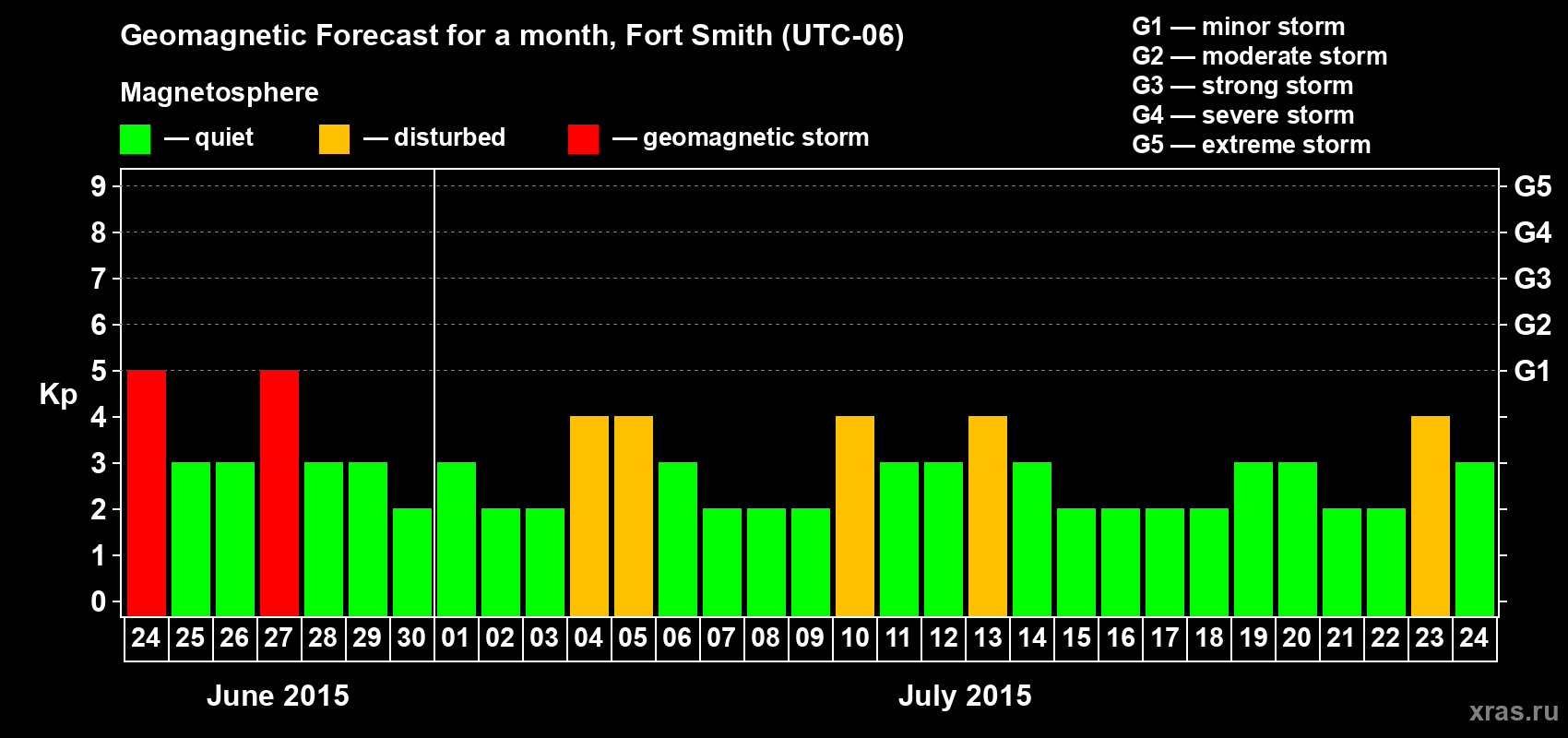
Task: Click the 'G2 — moderate storm' legend text
Action: [1260, 56]
